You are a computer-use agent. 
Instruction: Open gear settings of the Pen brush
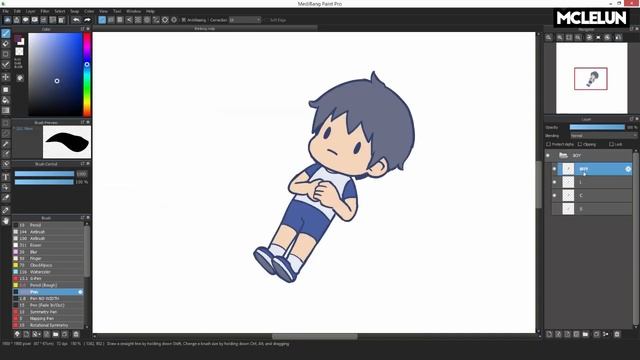[x=80, y=292]
